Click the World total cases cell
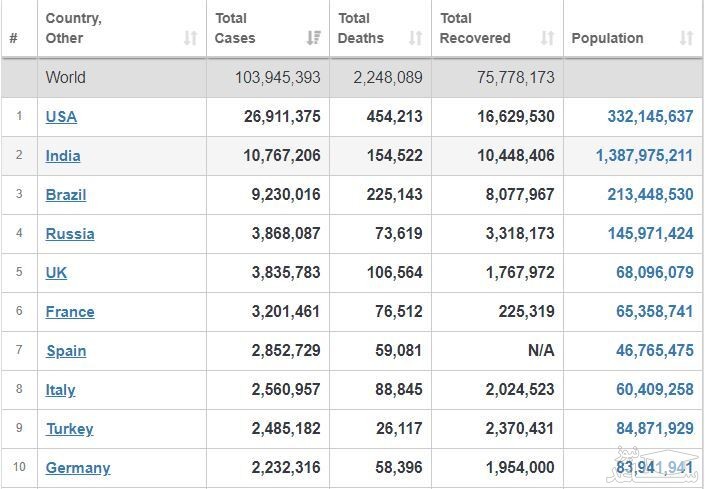Screen dimensions: 705x489 coord(277,77)
